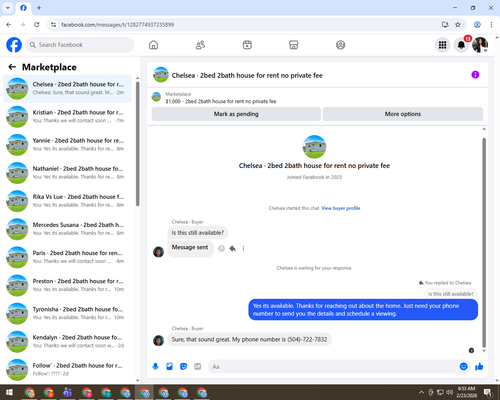Click Chelsea's phone number message
Image resolution: width=500 pixels, height=400 pixels.
(249, 339)
